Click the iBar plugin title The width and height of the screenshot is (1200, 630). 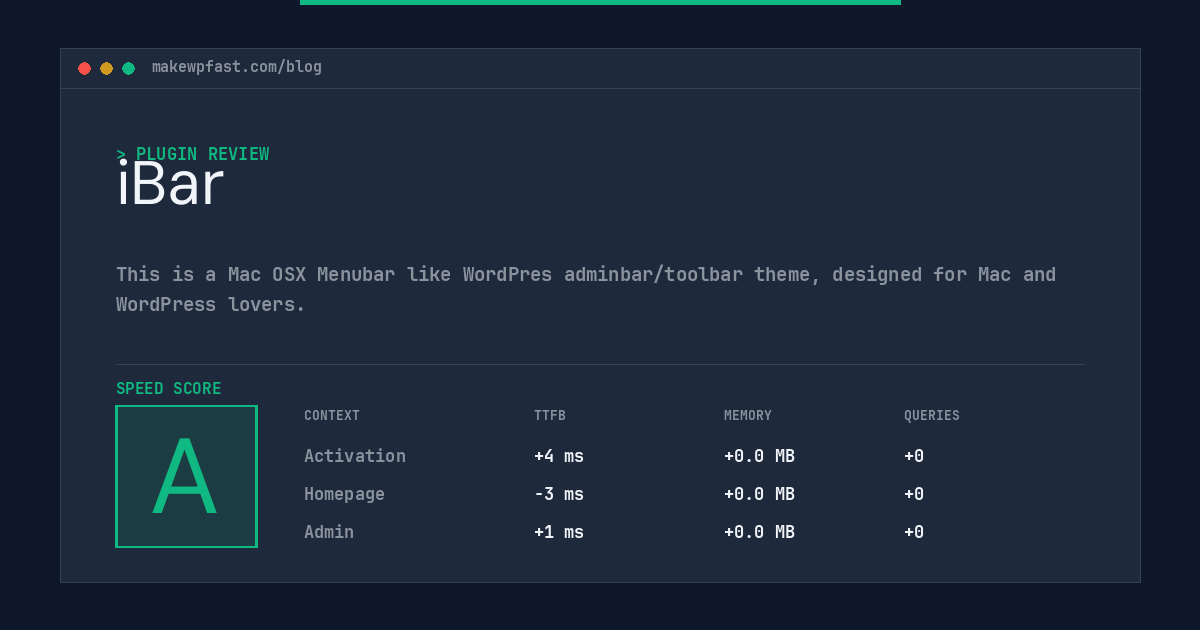[170, 184]
